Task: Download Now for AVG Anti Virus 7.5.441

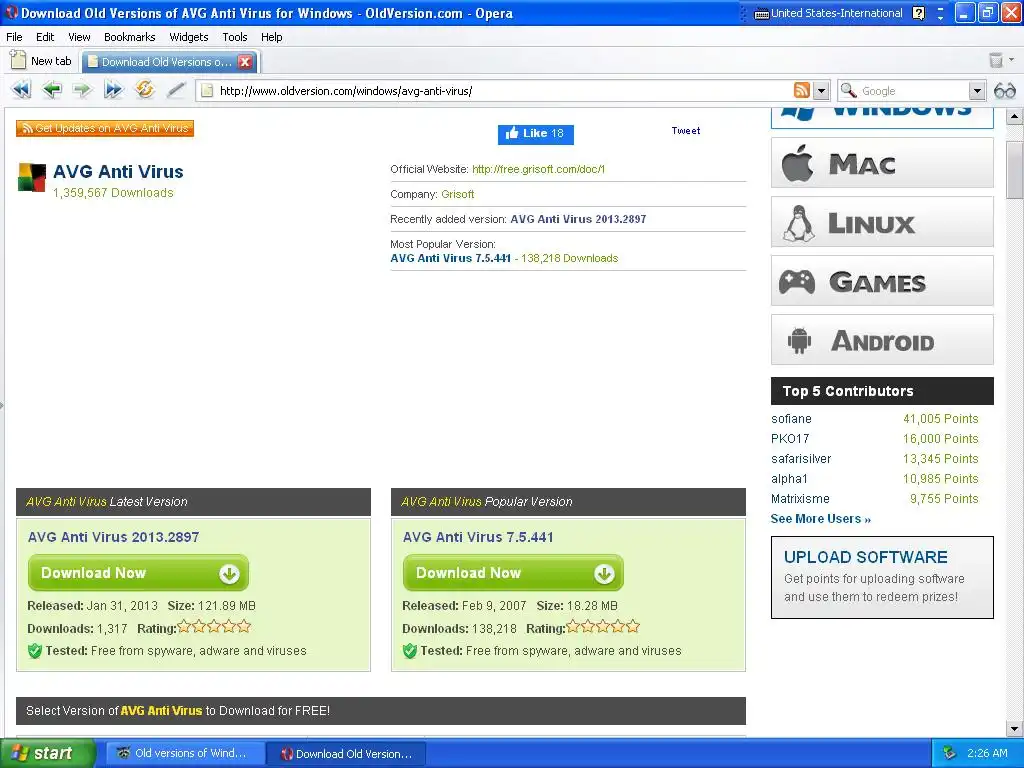Action: (513, 573)
